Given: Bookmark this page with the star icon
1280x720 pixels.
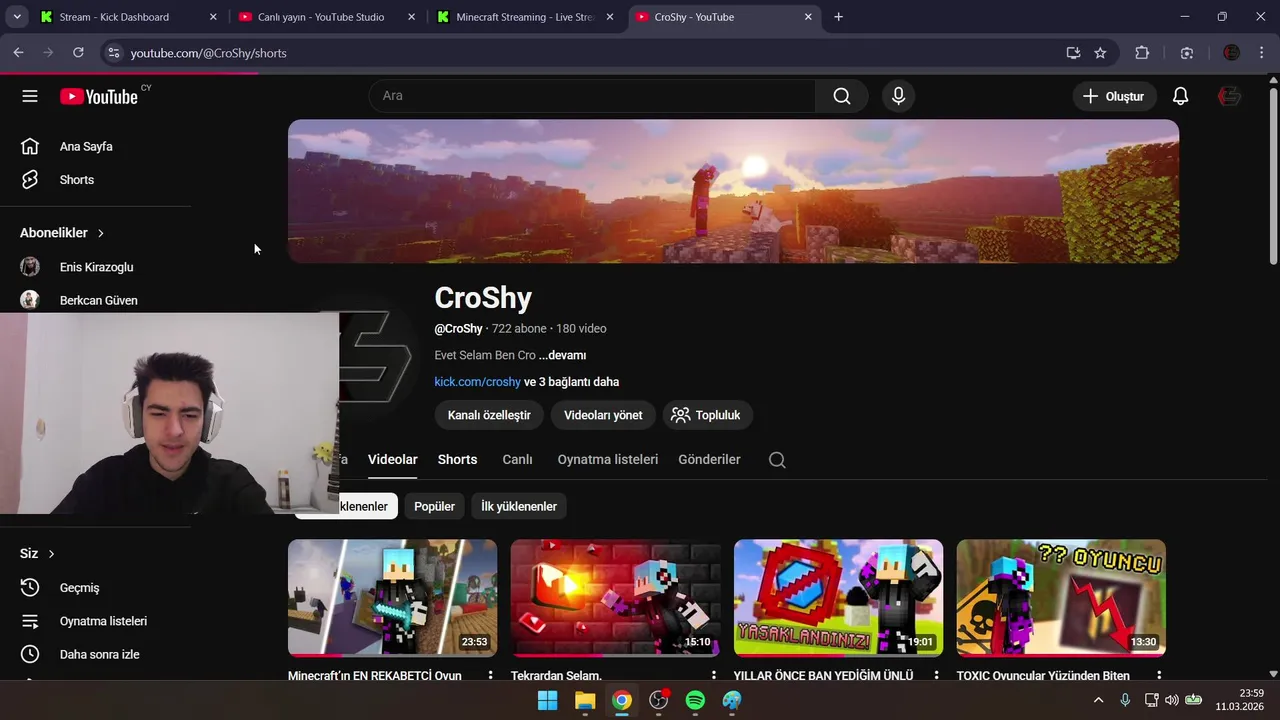Looking at the screenshot, I should 1100,53.
